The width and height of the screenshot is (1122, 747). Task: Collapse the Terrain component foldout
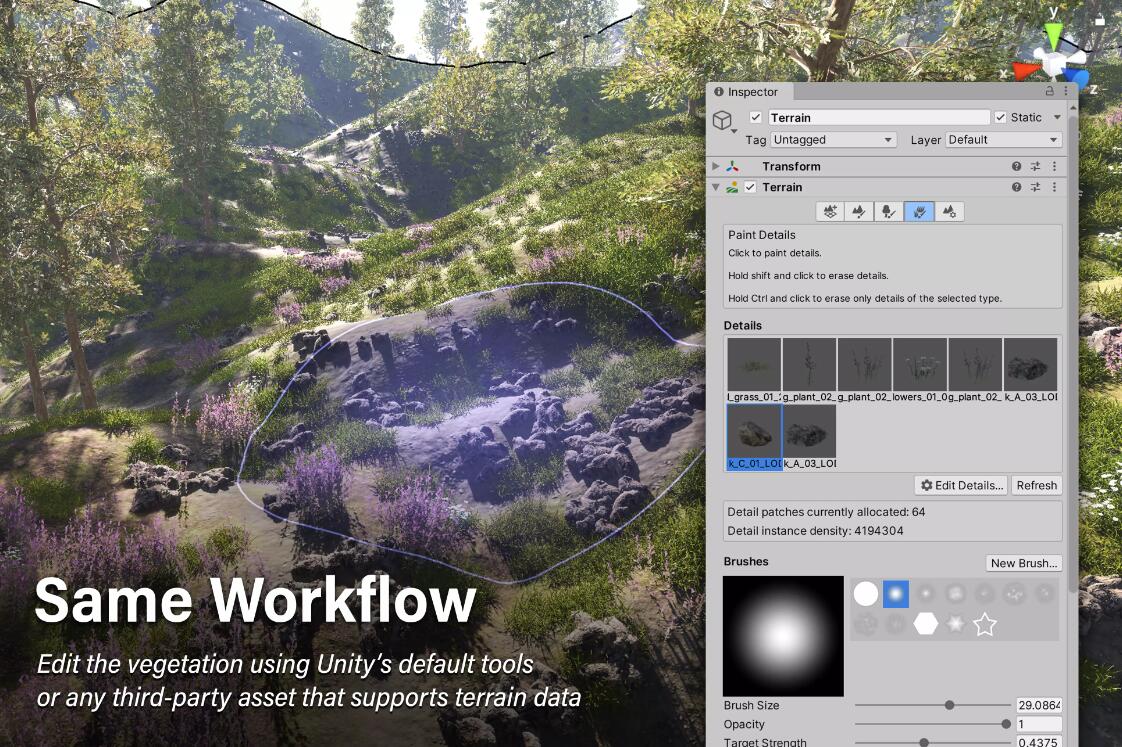click(716, 187)
